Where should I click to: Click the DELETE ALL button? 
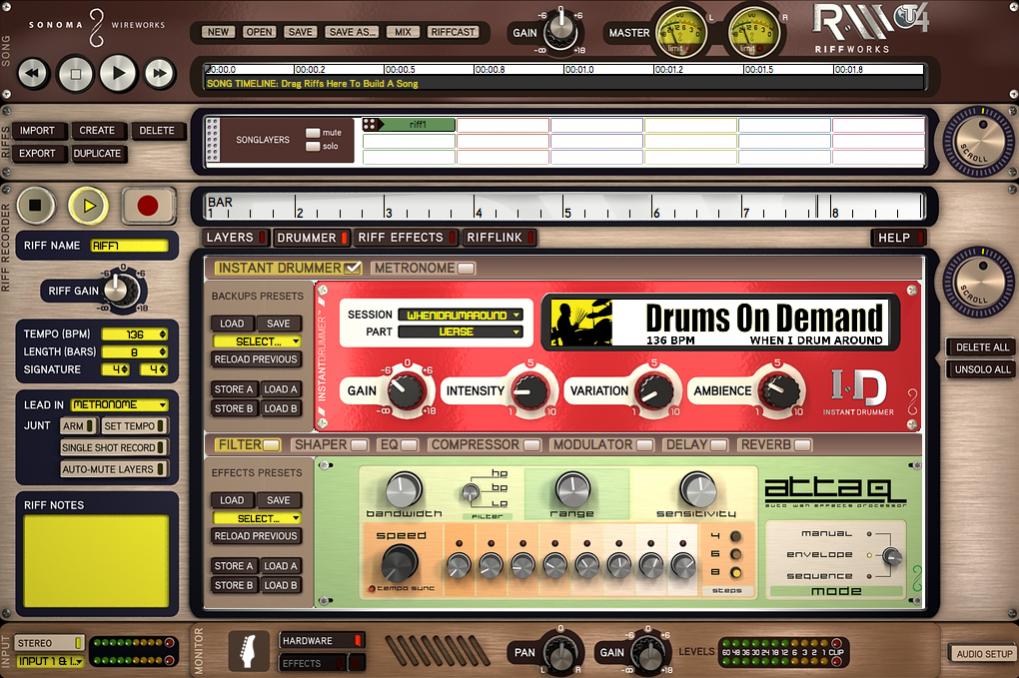tap(982, 347)
